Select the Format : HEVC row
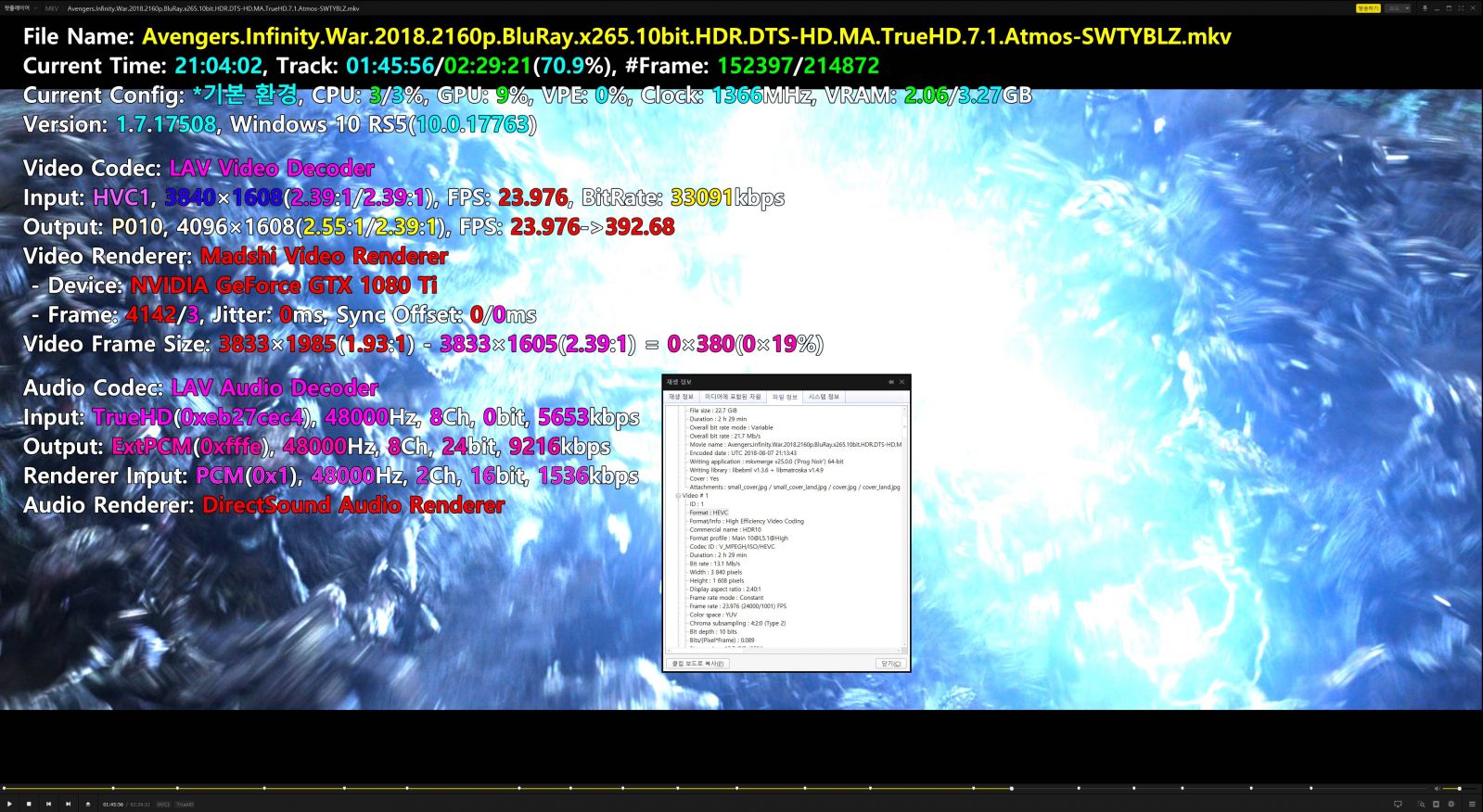 (709, 513)
